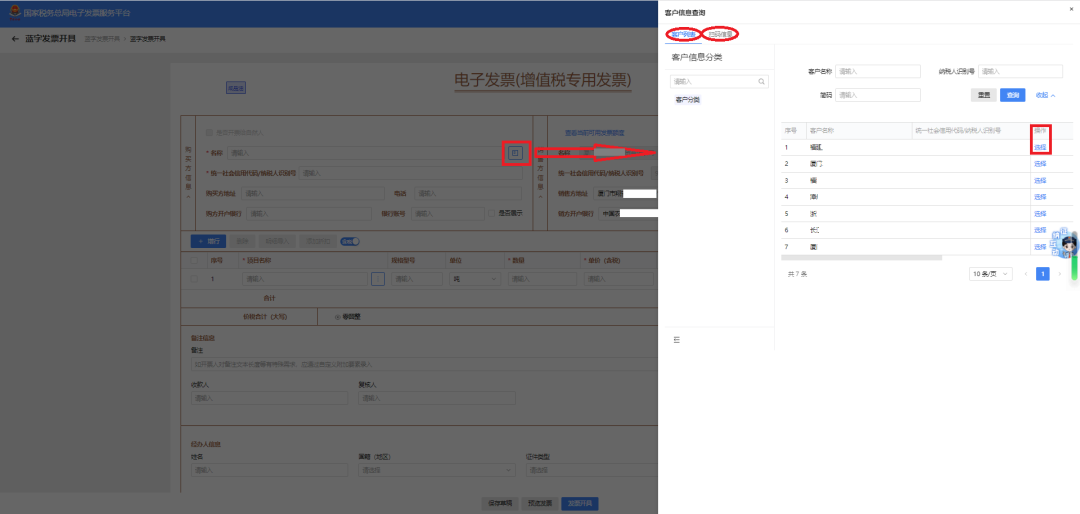Image resolution: width=1080 pixels, height=514 pixels.
Task: Focus the 银行账号 input
Action: point(448,214)
